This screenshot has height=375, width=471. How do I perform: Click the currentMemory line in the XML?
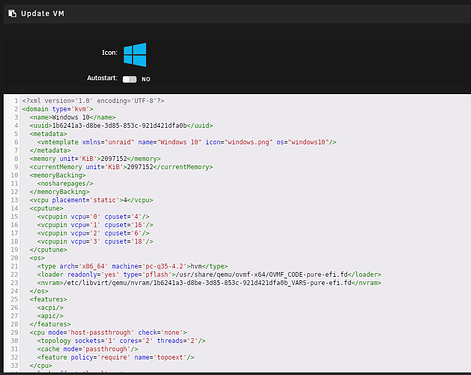point(121,167)
